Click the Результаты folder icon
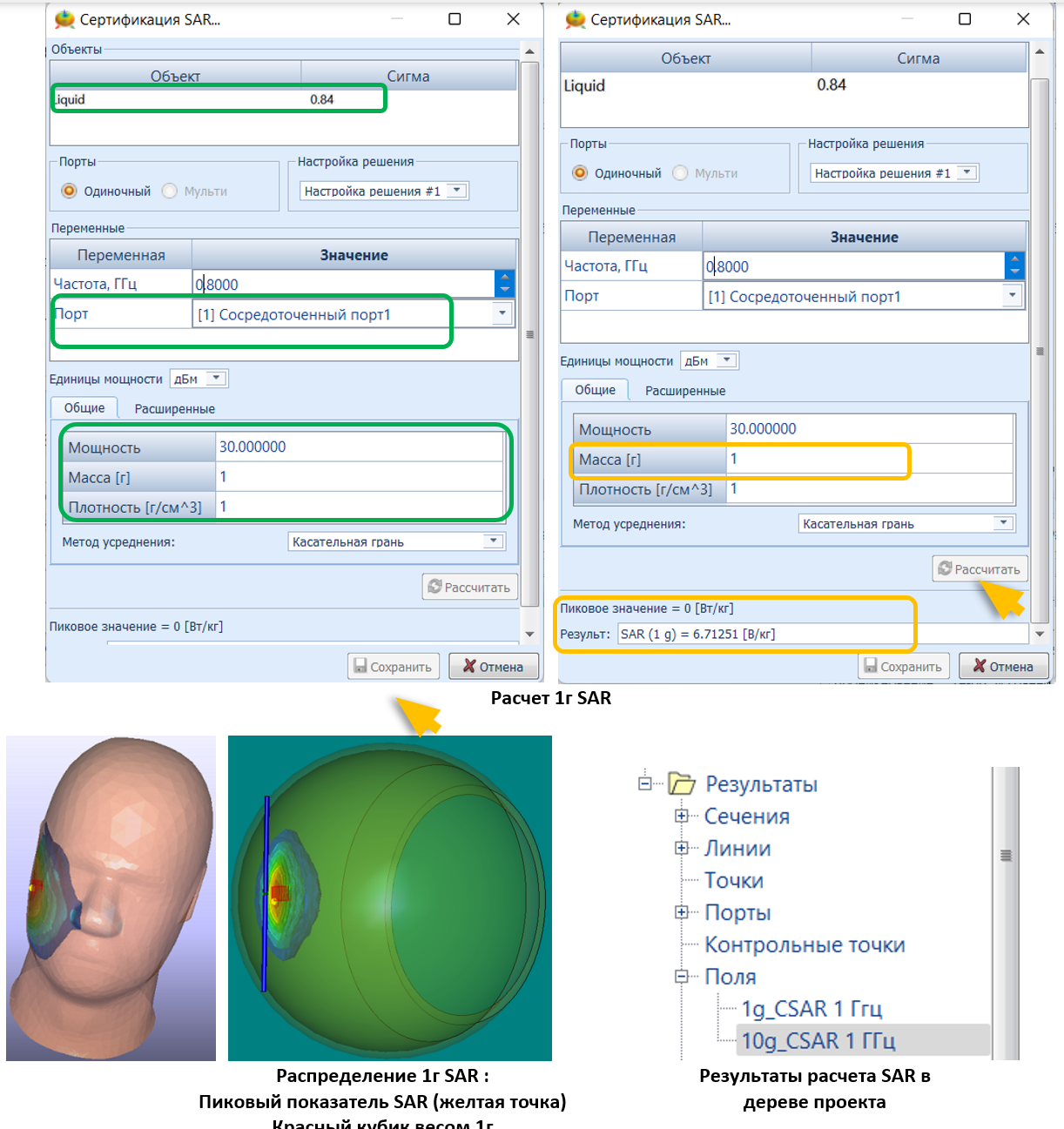This screenshot has width=1064, height=1129. pyautogui.click(x=682, y=783)
